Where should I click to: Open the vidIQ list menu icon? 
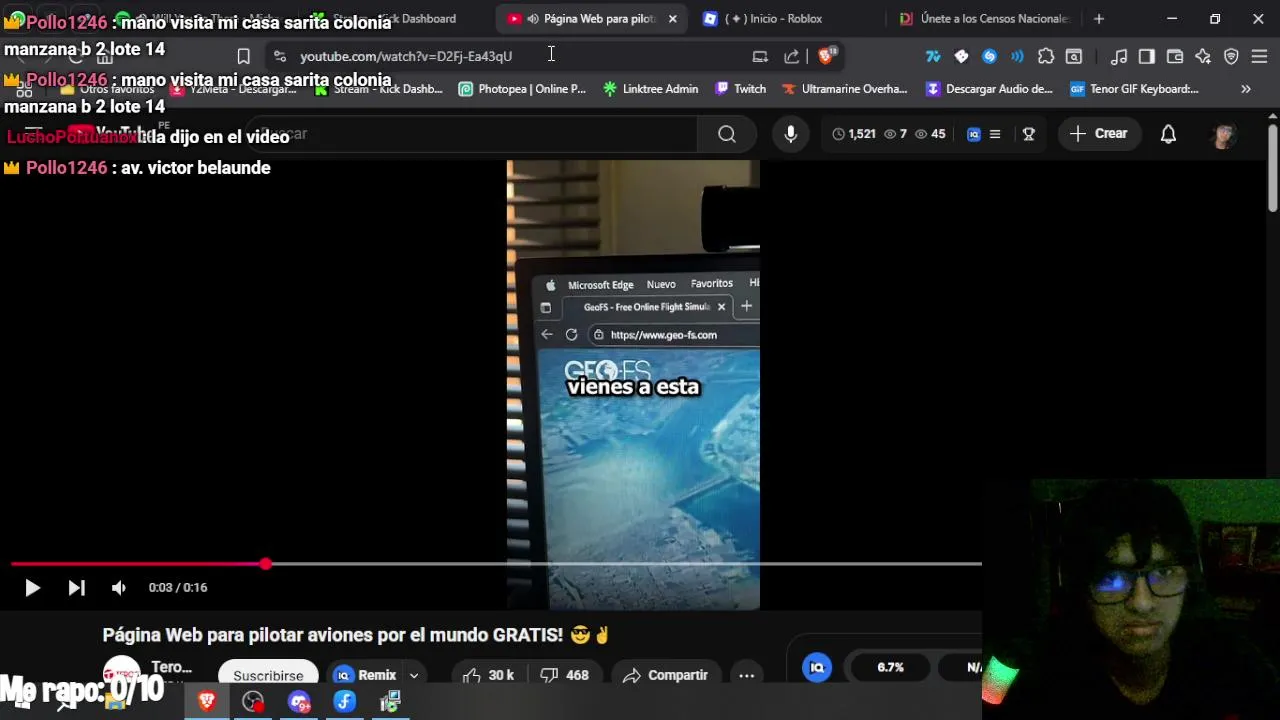[x=995, y=134]
